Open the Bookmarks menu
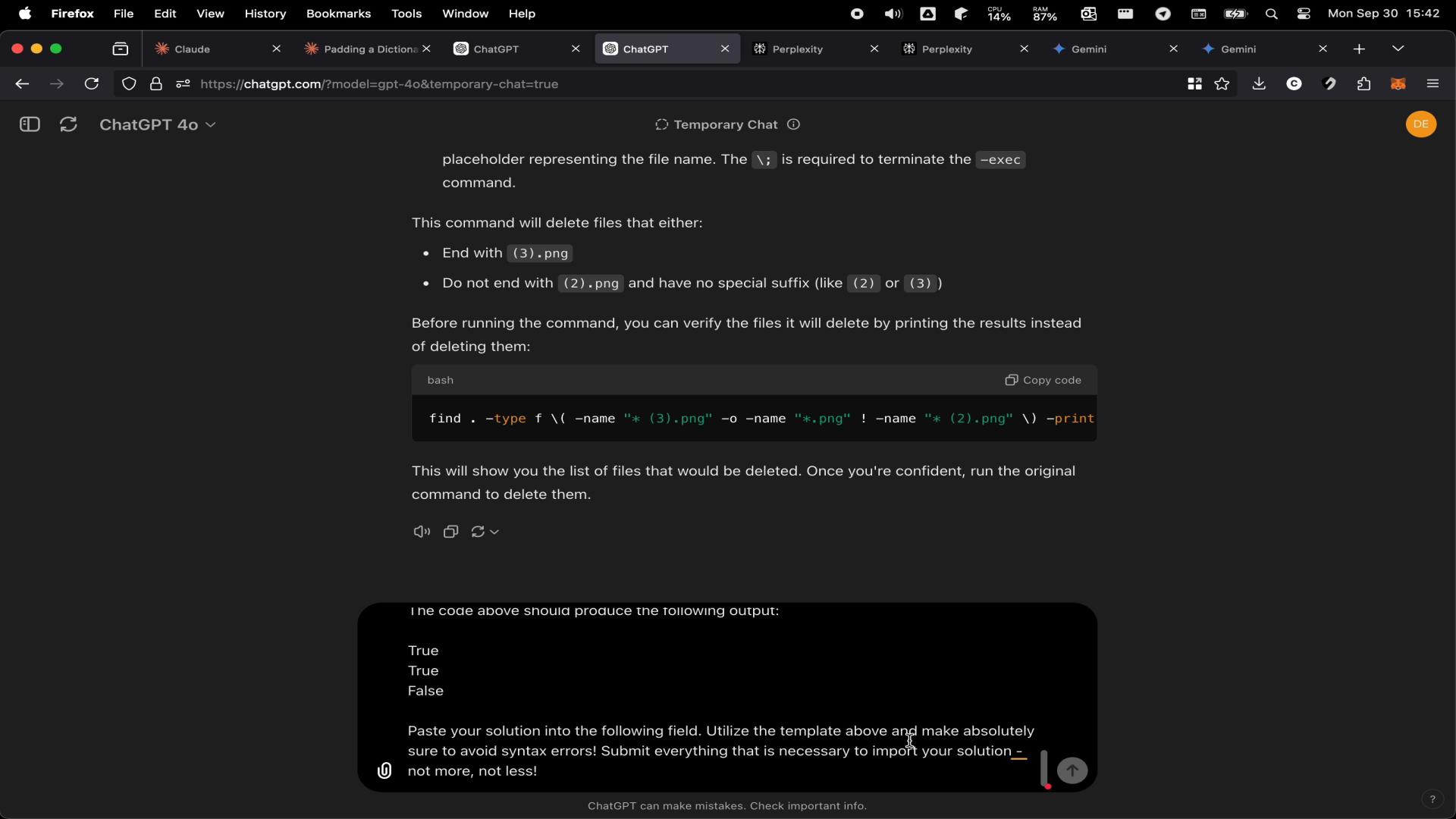 [x=338, y=14]
